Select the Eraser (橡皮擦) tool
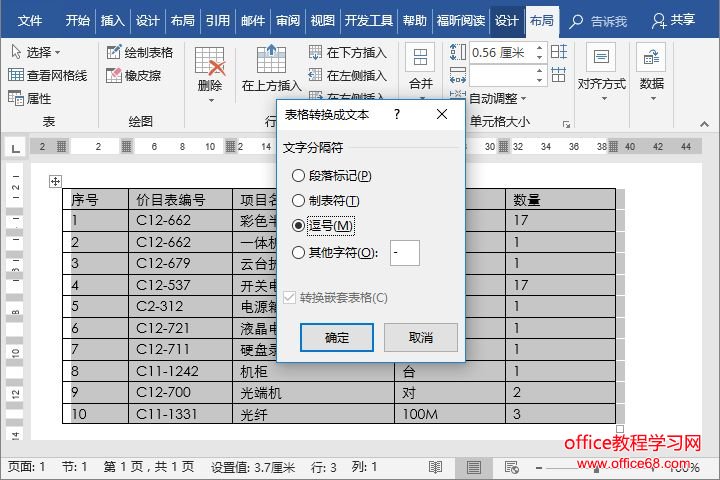720x480 pixels. (x=133, y=75)
